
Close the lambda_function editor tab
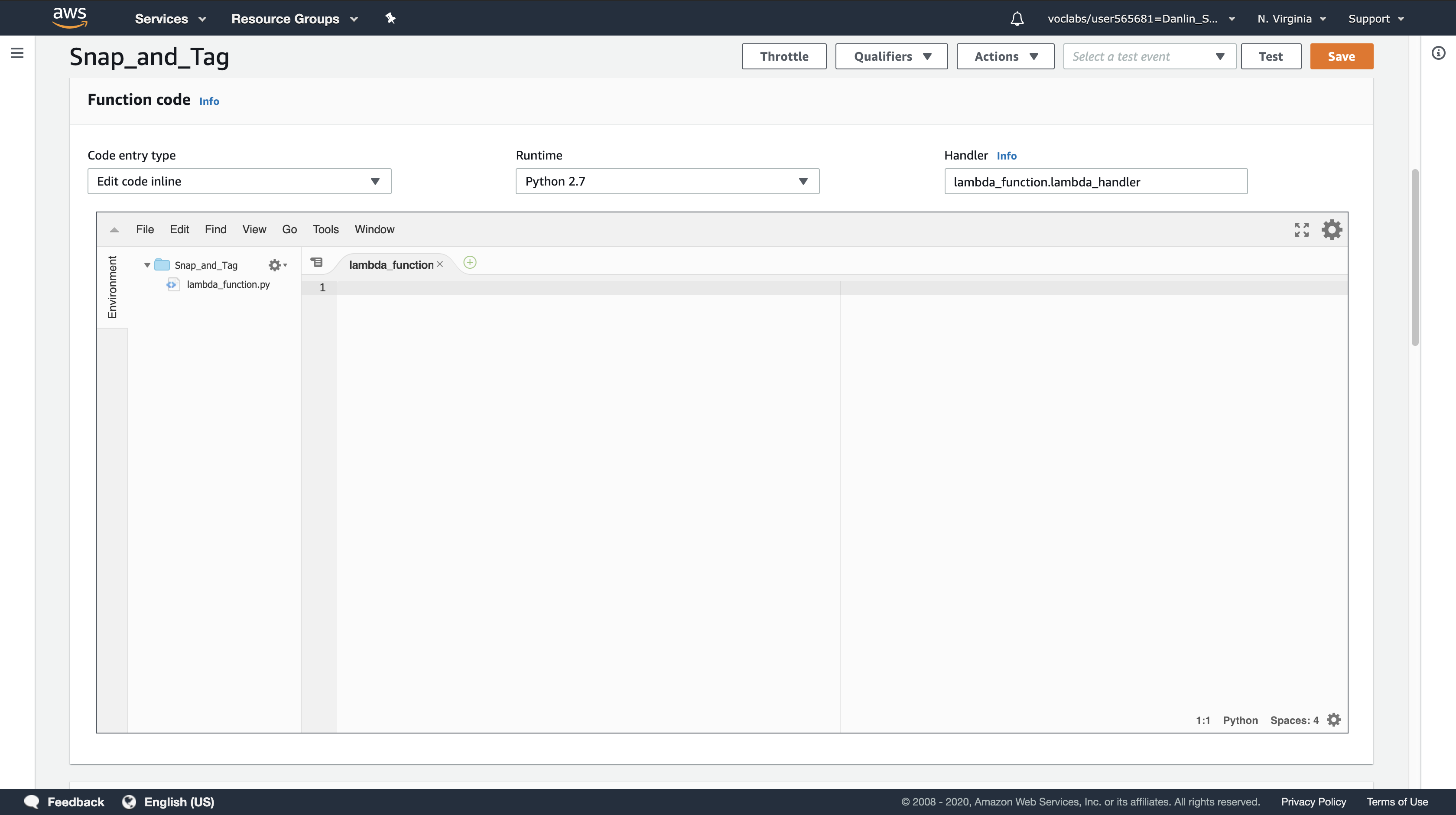pos(440,264)
